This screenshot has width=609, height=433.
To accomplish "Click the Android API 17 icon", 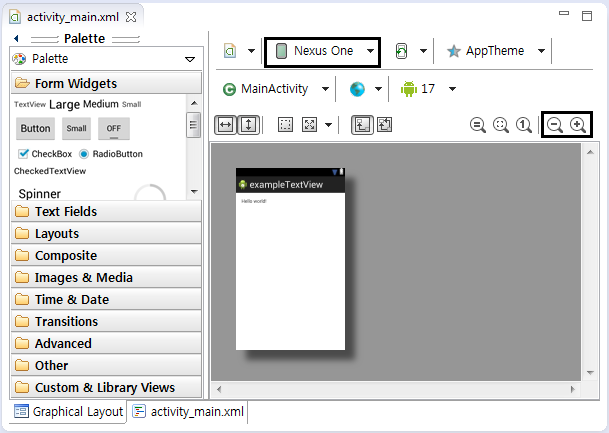I will [409, 89].
